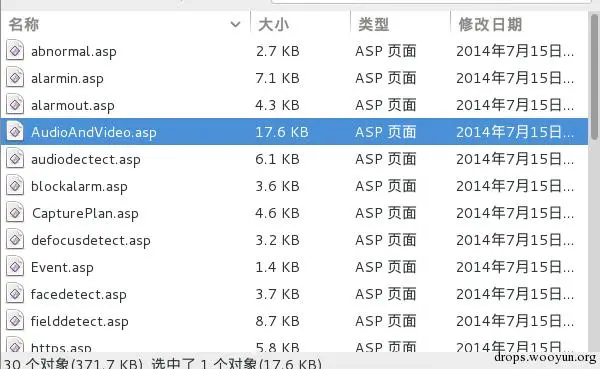Viewport: 600px width, 369px height.
Task: Toggle sort order arrow in 名称 column
Action: pos(235,25)
